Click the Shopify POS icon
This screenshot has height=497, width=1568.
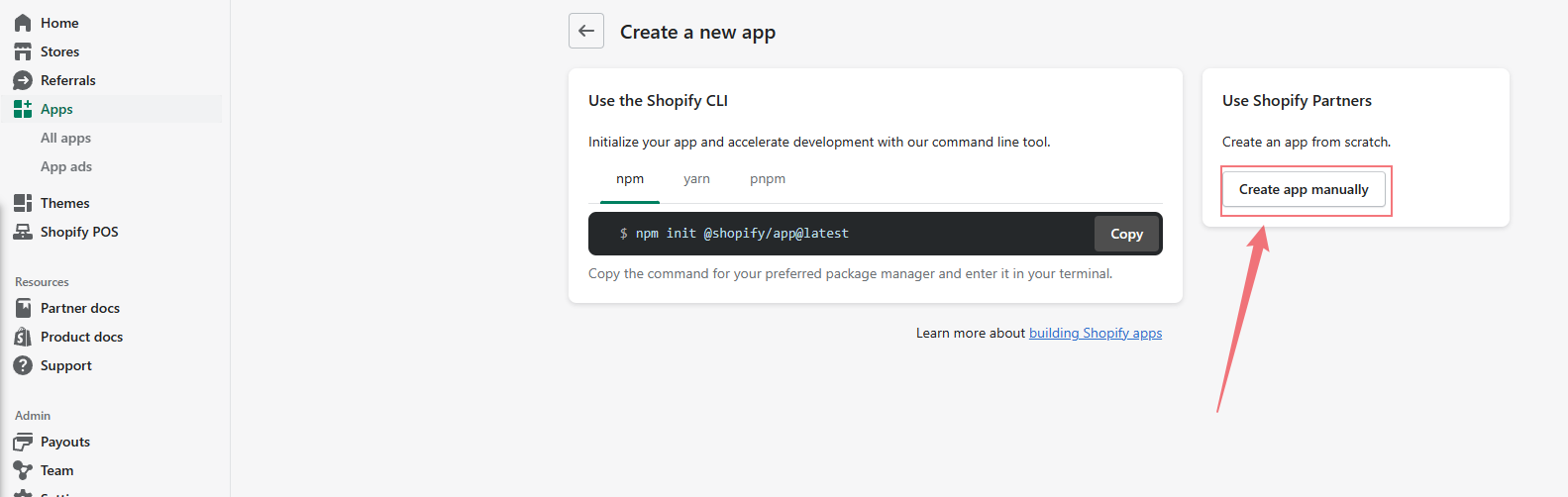[x=23, y=232]
